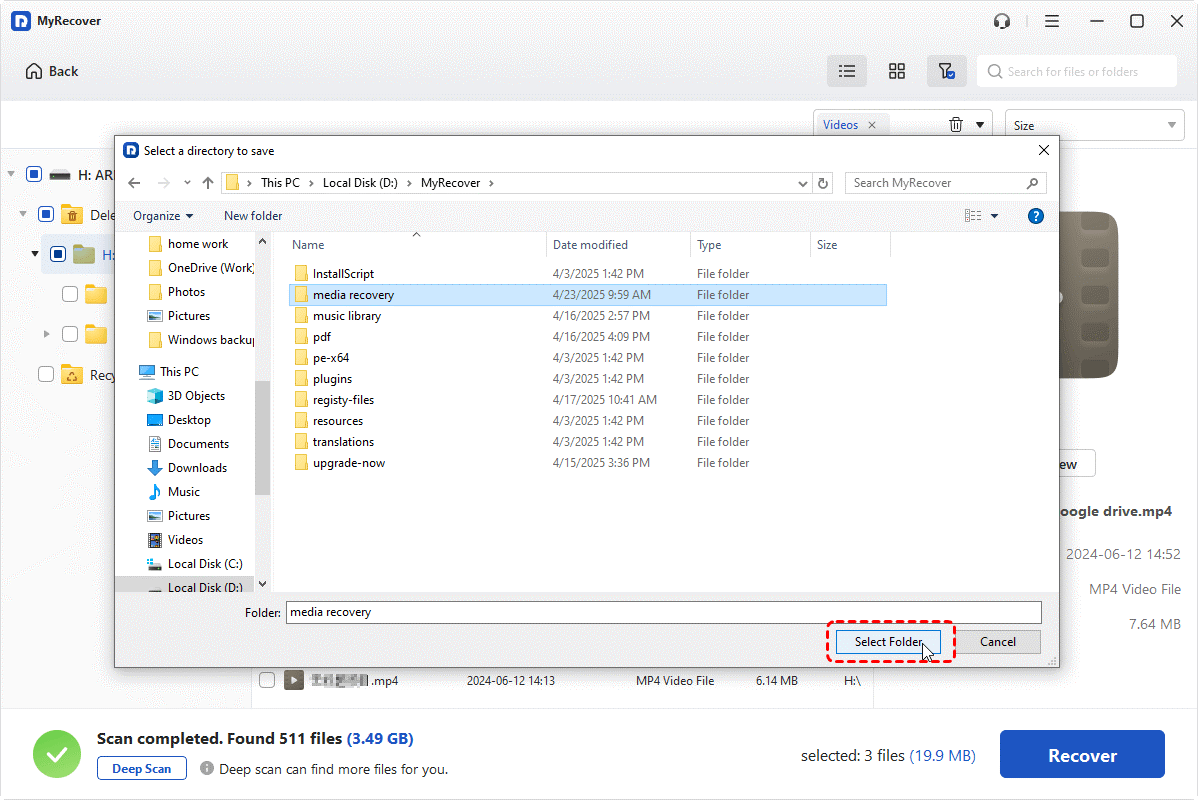Expand the address bar path history dropdown
Image resolution: width=1198 pixels, height=800 pixels.
[803, 183]
